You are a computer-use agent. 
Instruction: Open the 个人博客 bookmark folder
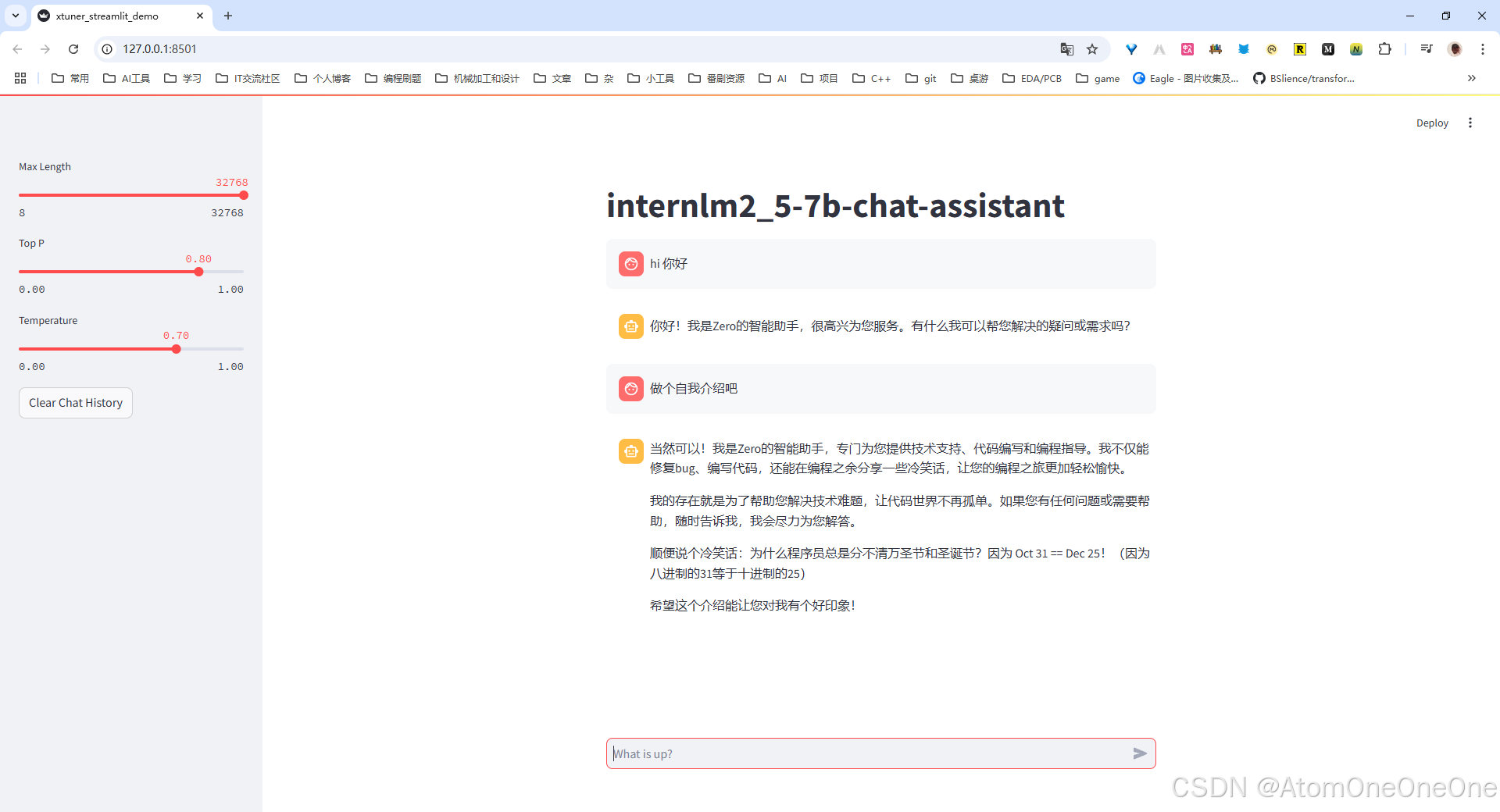[323, 78]
